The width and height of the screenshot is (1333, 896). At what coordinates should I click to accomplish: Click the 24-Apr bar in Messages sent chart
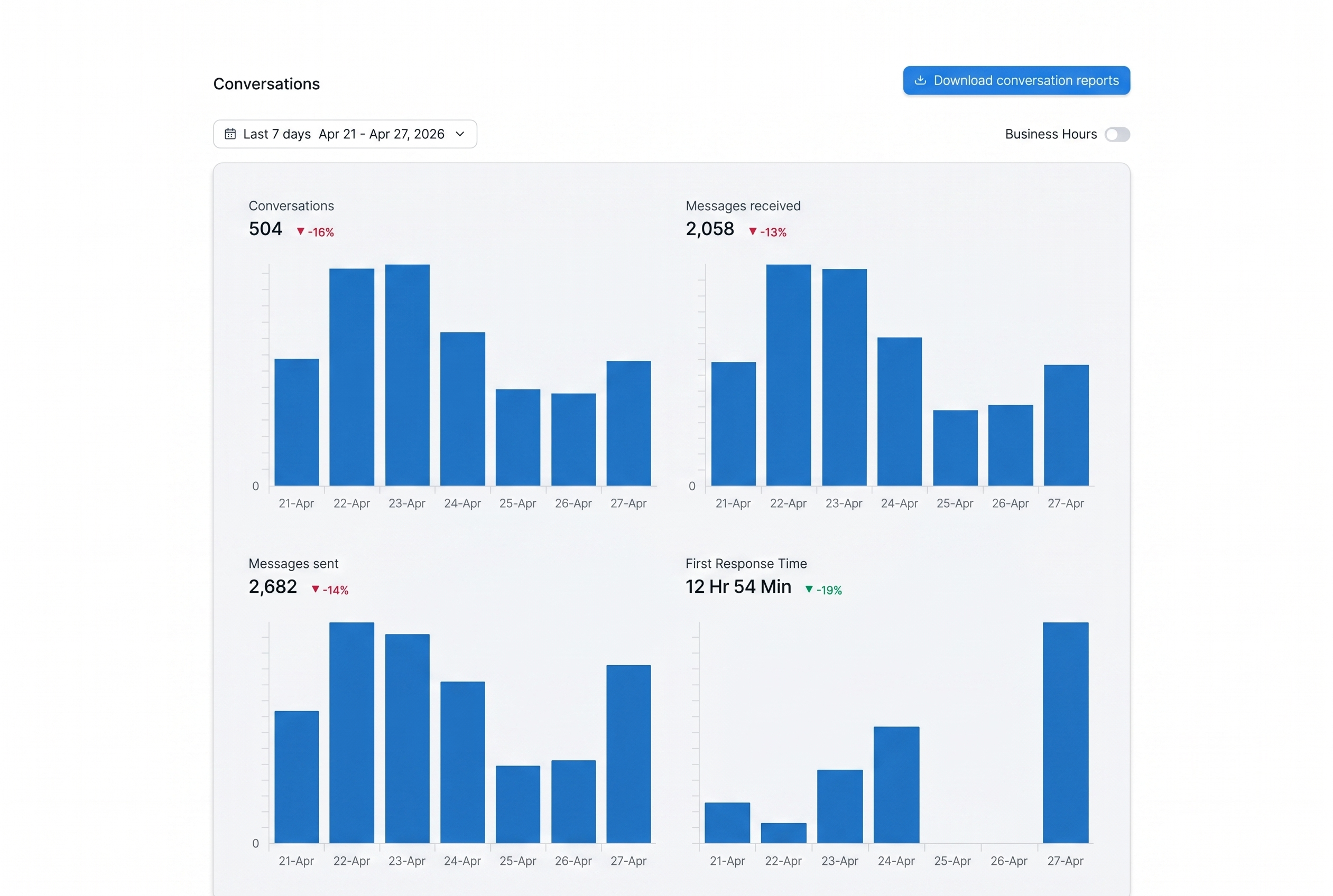[462, 763]
